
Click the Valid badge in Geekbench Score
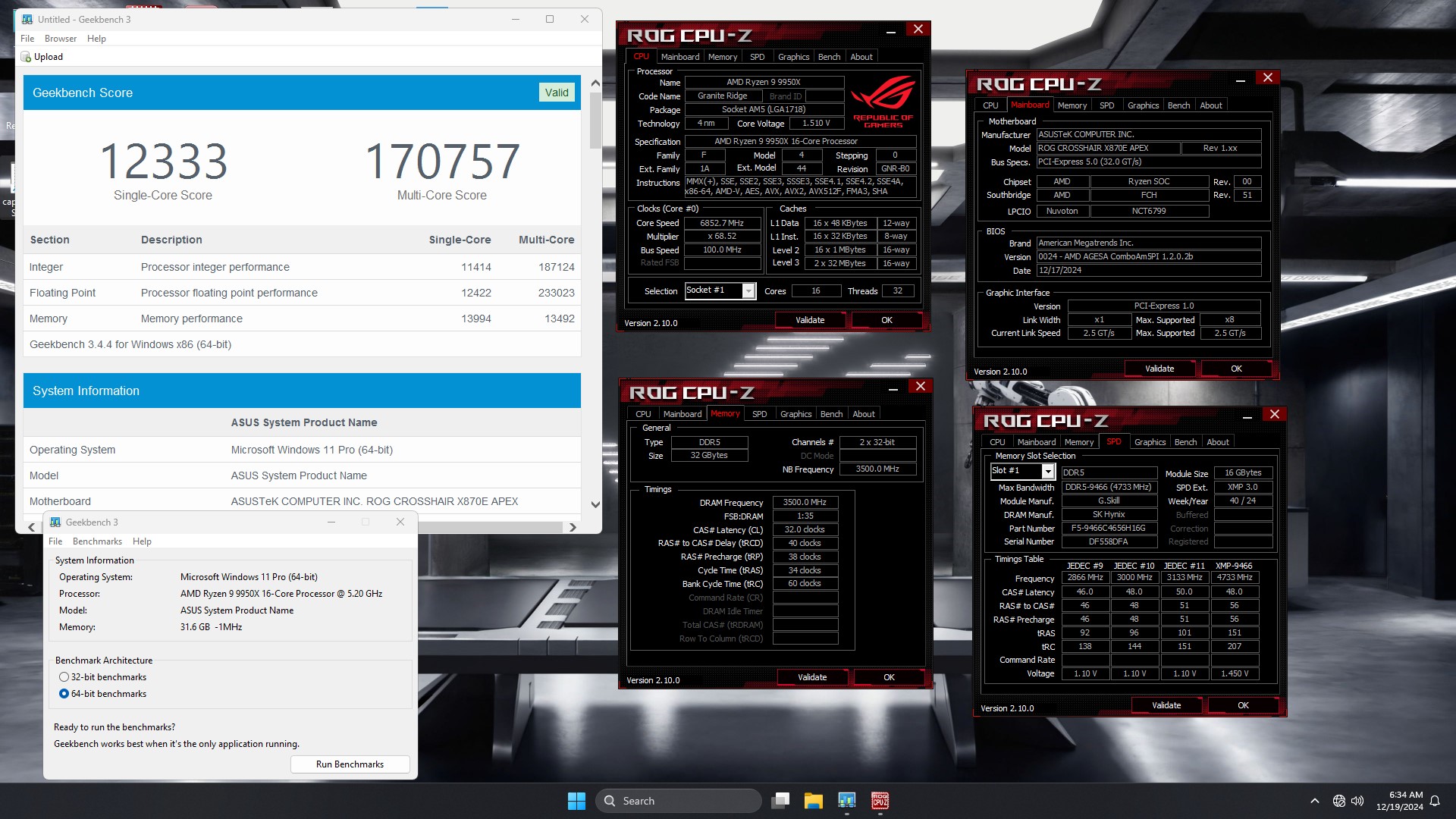click(557, 93)
